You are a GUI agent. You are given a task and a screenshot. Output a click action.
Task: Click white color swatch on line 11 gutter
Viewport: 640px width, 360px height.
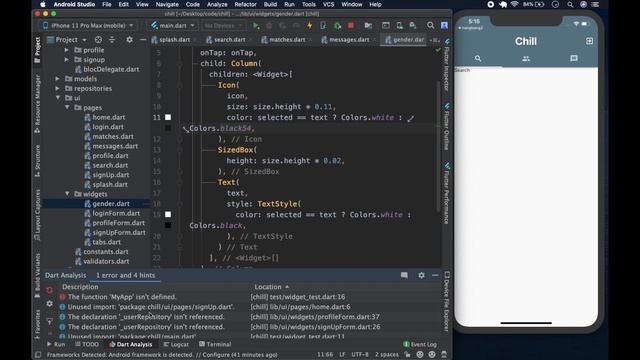coord(168,117)
